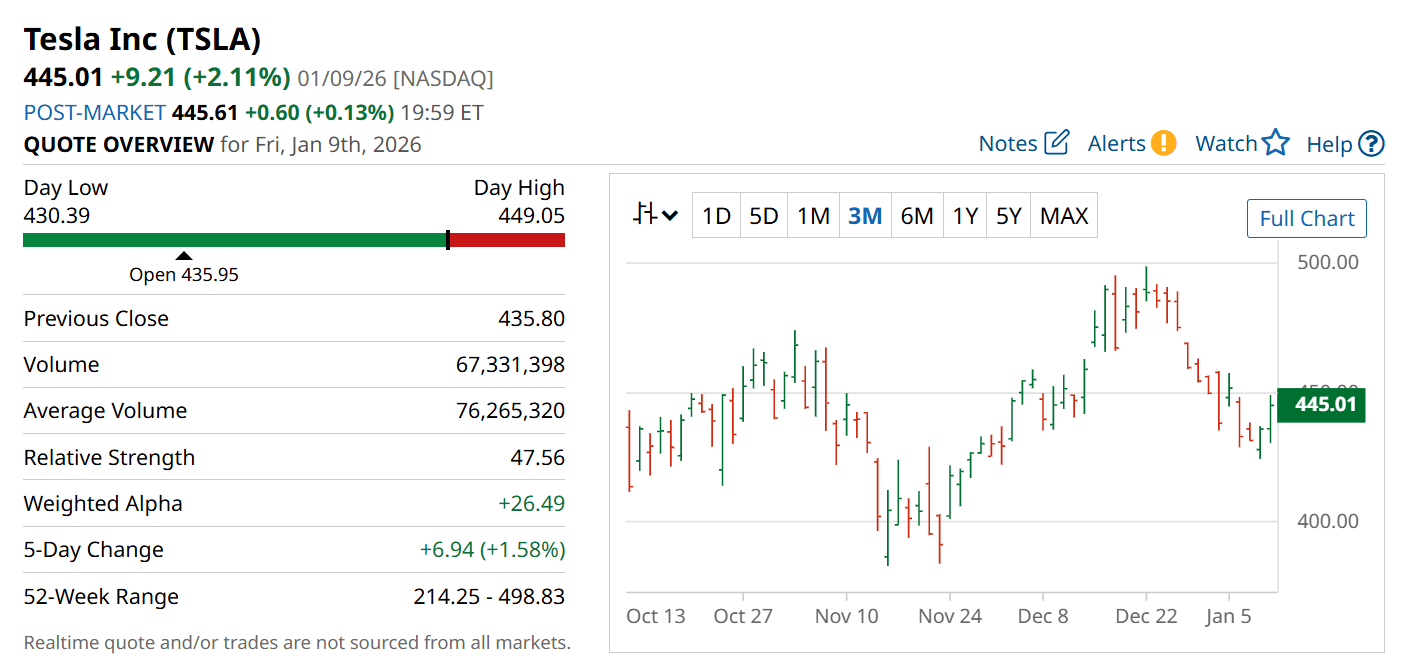Open the Help question mark icon

(1372, 144)
